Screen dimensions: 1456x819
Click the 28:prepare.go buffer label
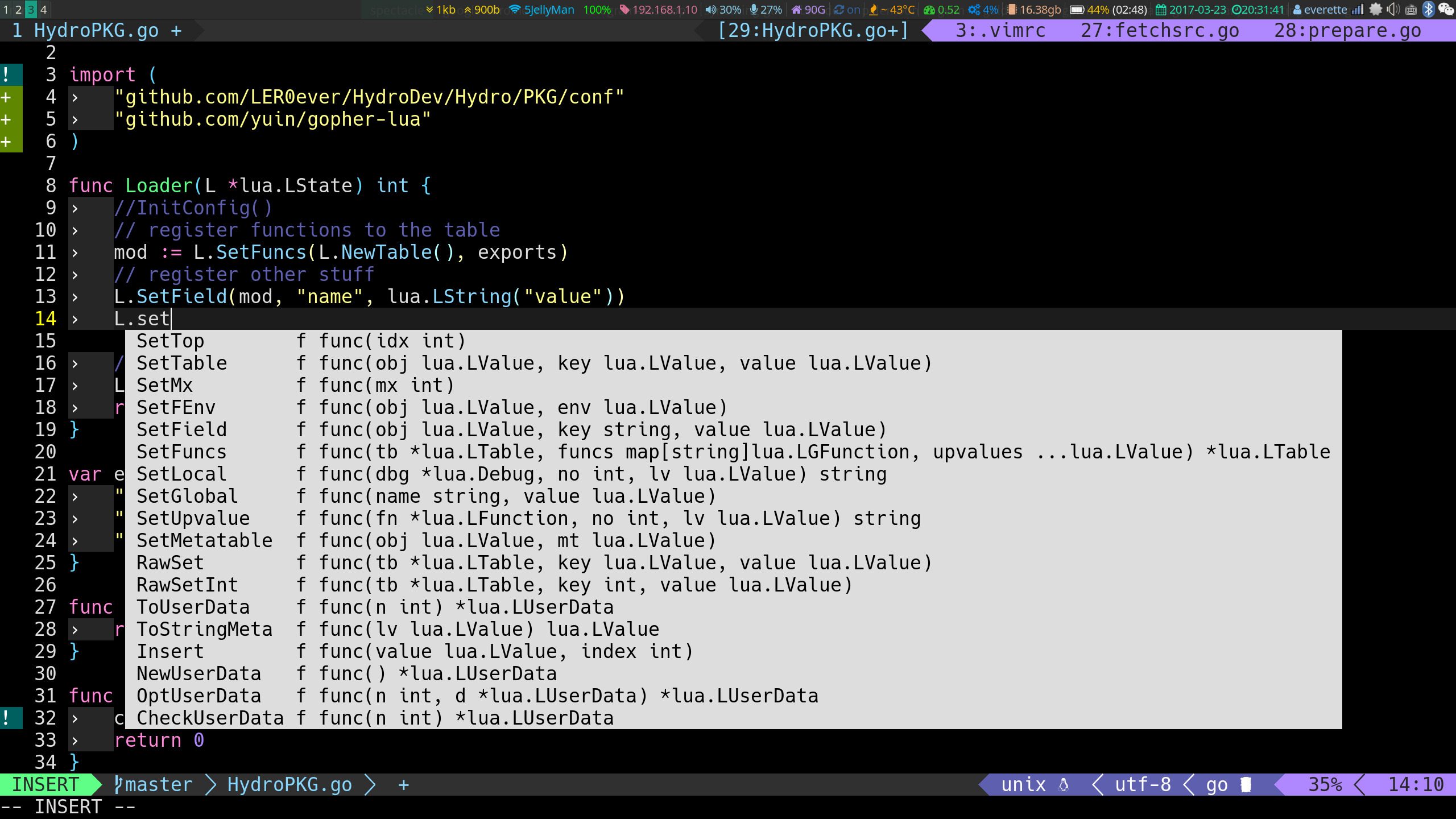[1347, 30]
